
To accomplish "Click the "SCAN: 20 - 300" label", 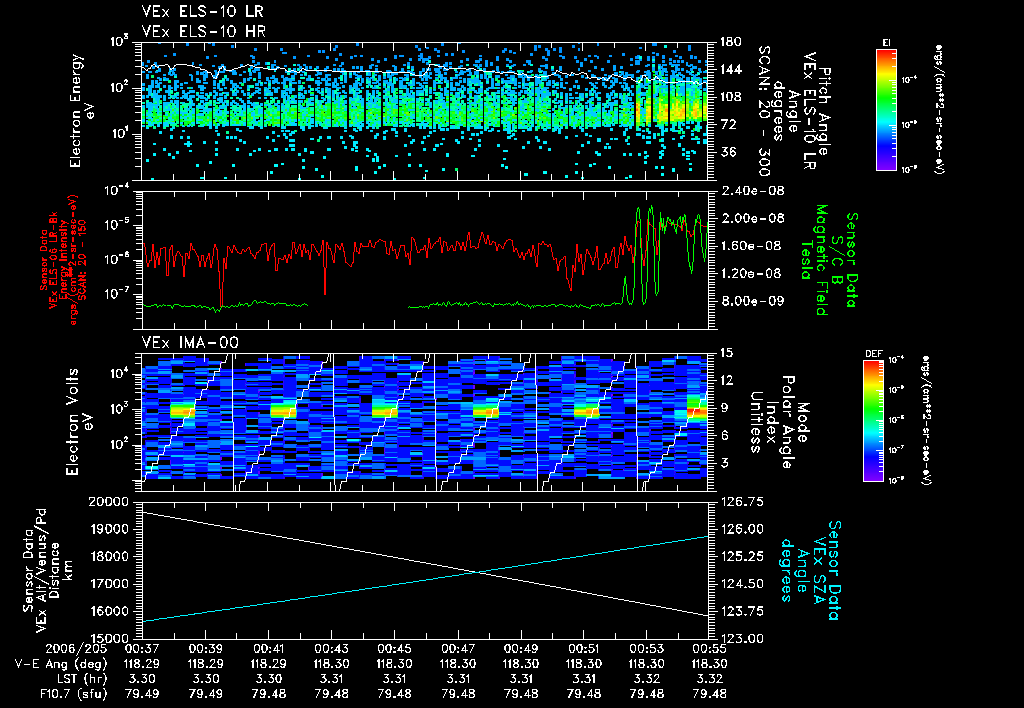I will (x=763, y=110).
